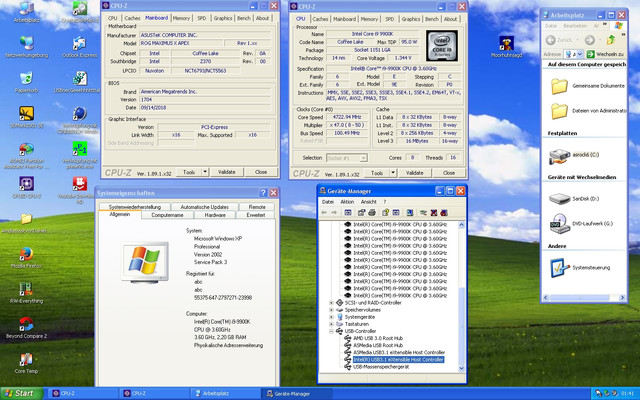Click Close in the right CPU-Z window
The image size is (640, 400).
coord(449,173)
